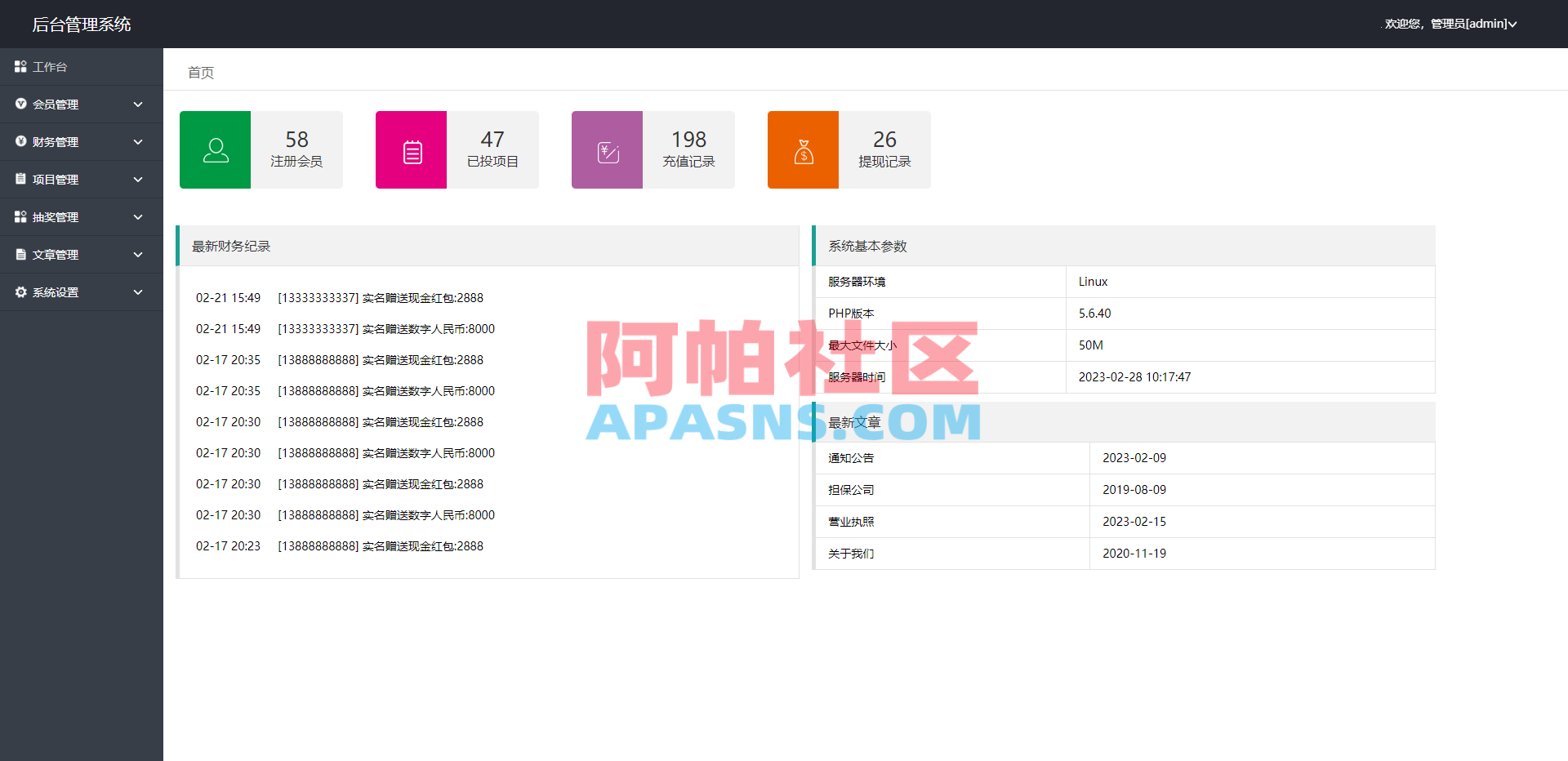
Task: Select 抽奖管理 in the sidebar menu
Action: (x=55, y=216)
